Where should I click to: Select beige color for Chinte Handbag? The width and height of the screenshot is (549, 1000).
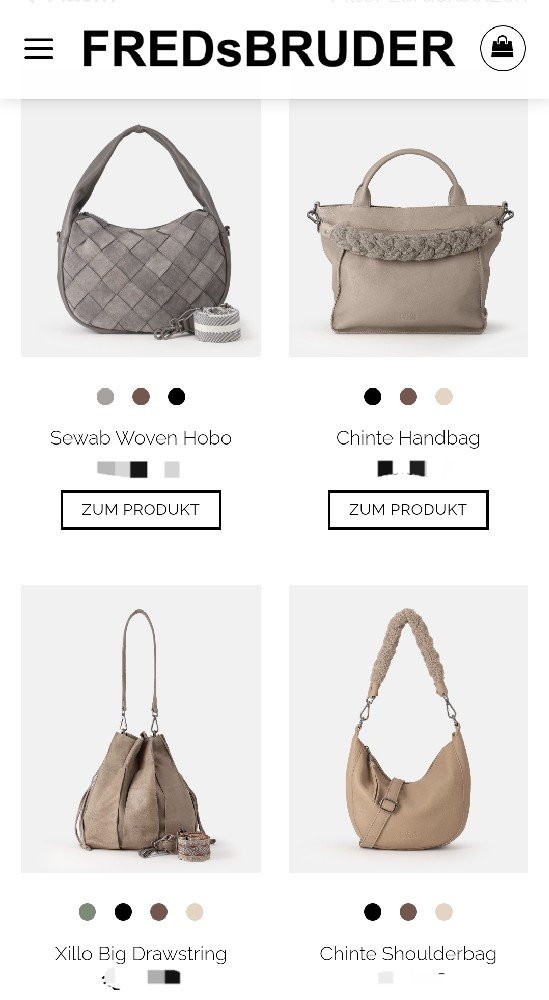click(444, 397)
